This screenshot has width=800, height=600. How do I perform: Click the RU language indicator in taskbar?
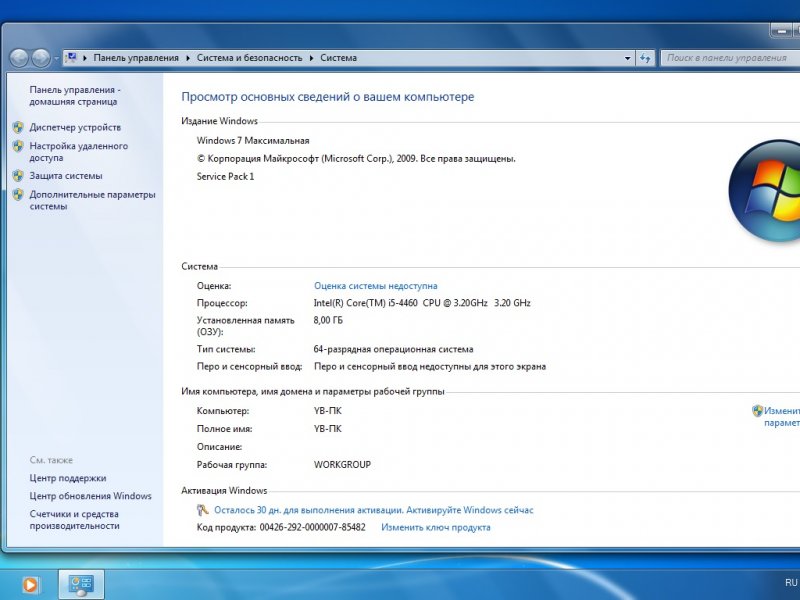pyautogui.click(x=791, y=583)
